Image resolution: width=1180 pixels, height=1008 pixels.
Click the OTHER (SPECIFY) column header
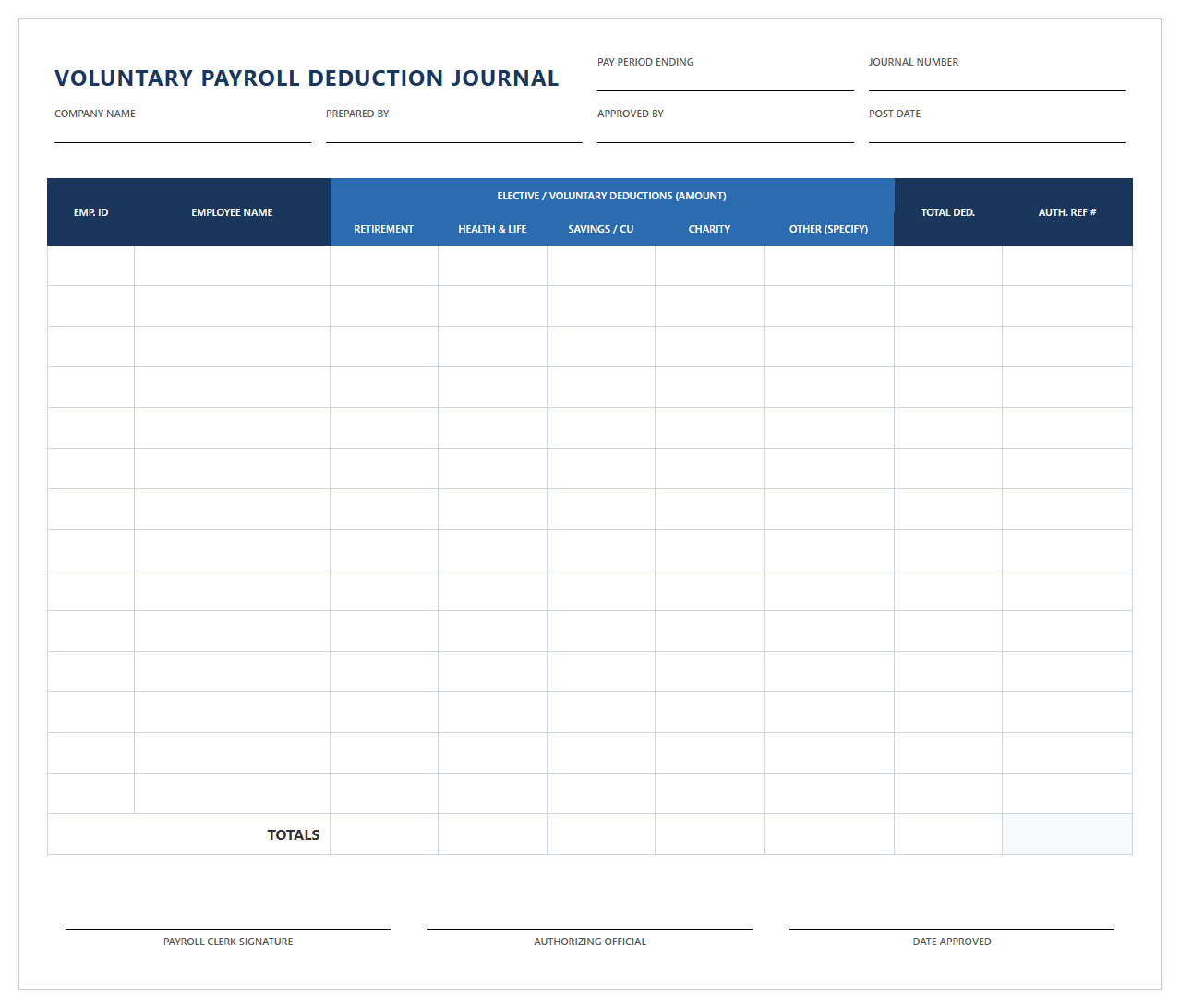[828, 229]
